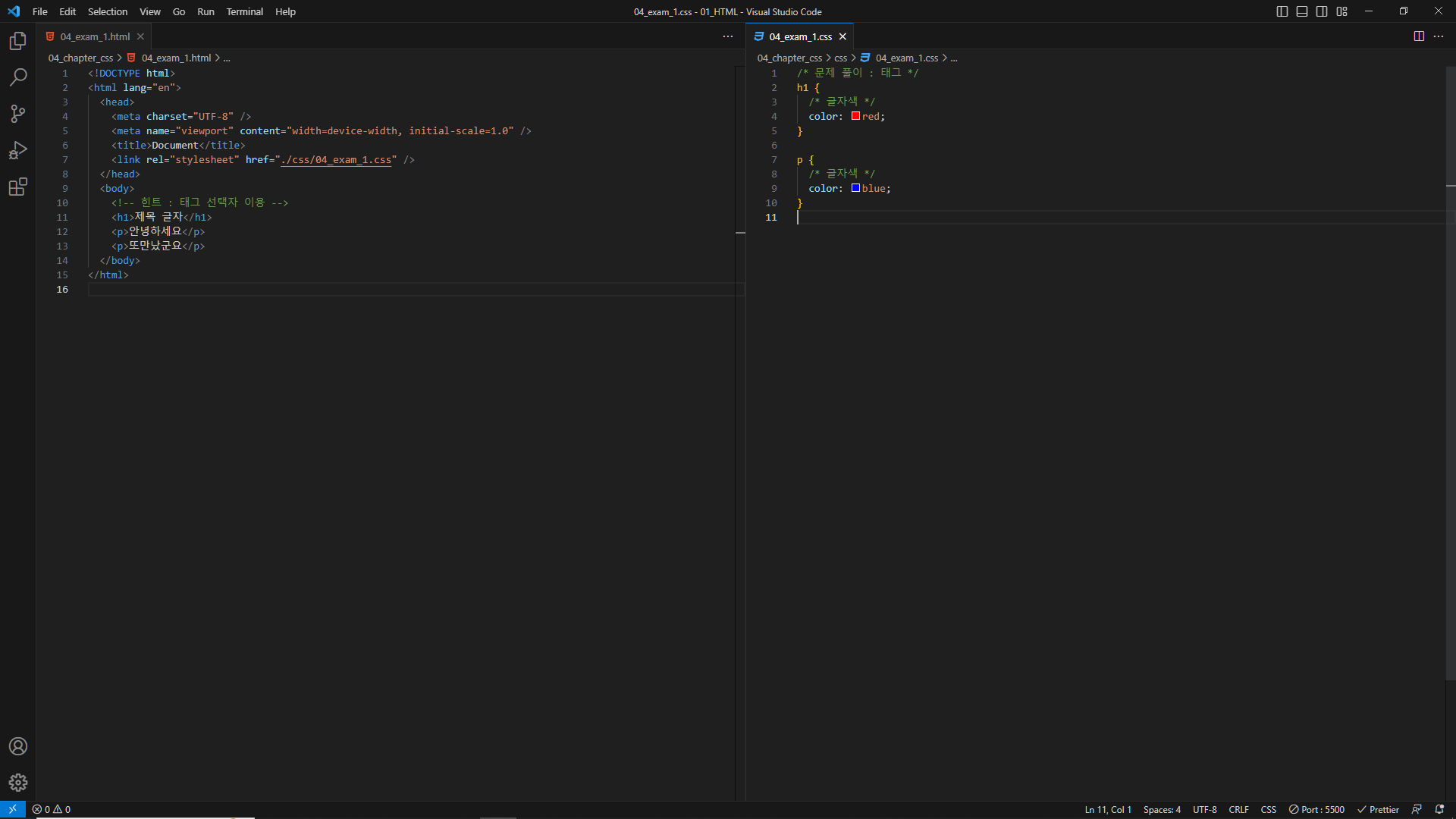Open the Explorer view in activity bar
The width and height of the screenshot is (1456, 819).
18,41
